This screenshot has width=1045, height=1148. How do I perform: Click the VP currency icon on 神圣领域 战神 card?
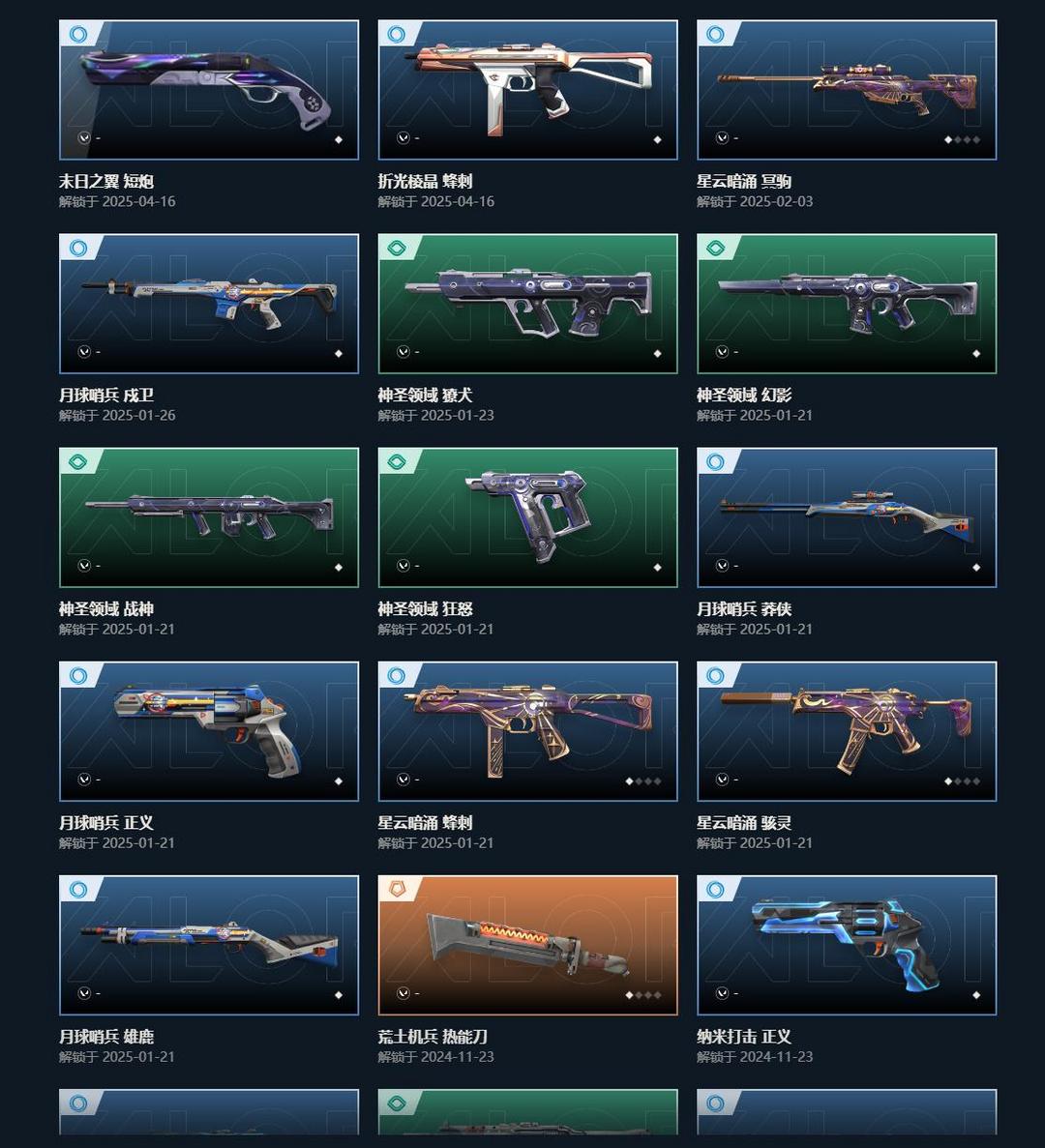pos(84,565)
